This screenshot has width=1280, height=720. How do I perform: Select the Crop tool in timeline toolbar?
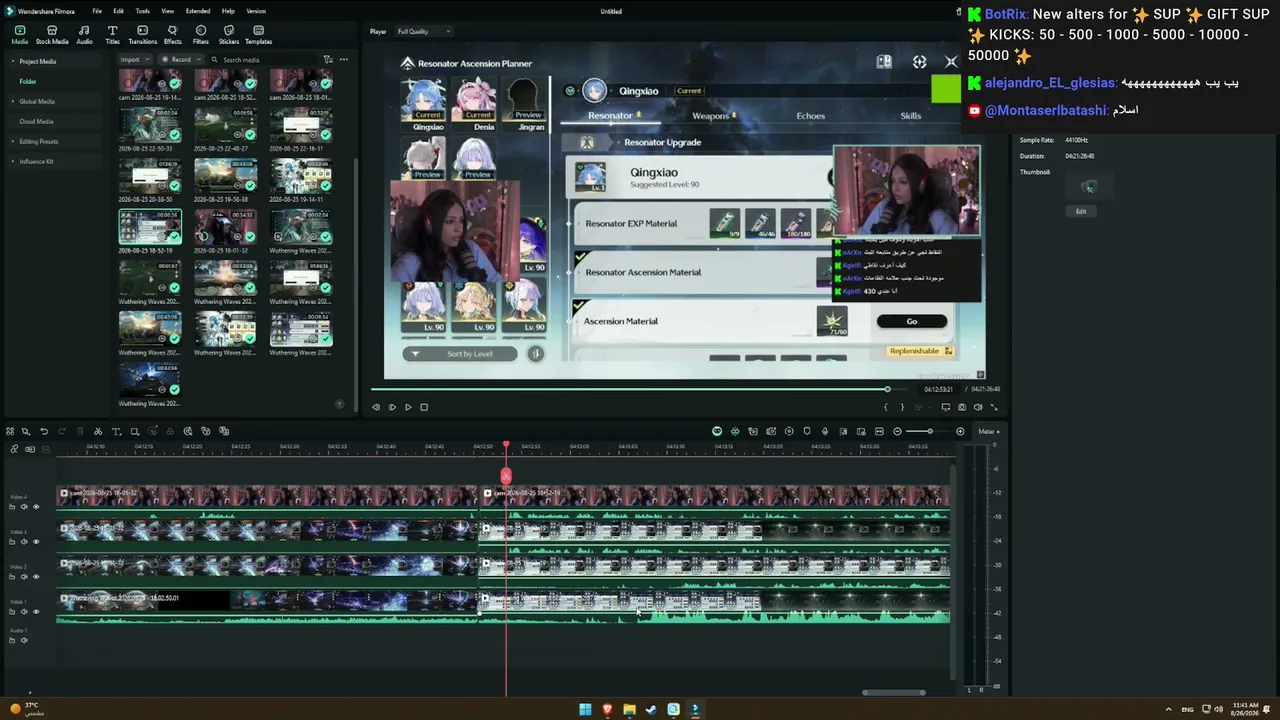tap(134, 431)
